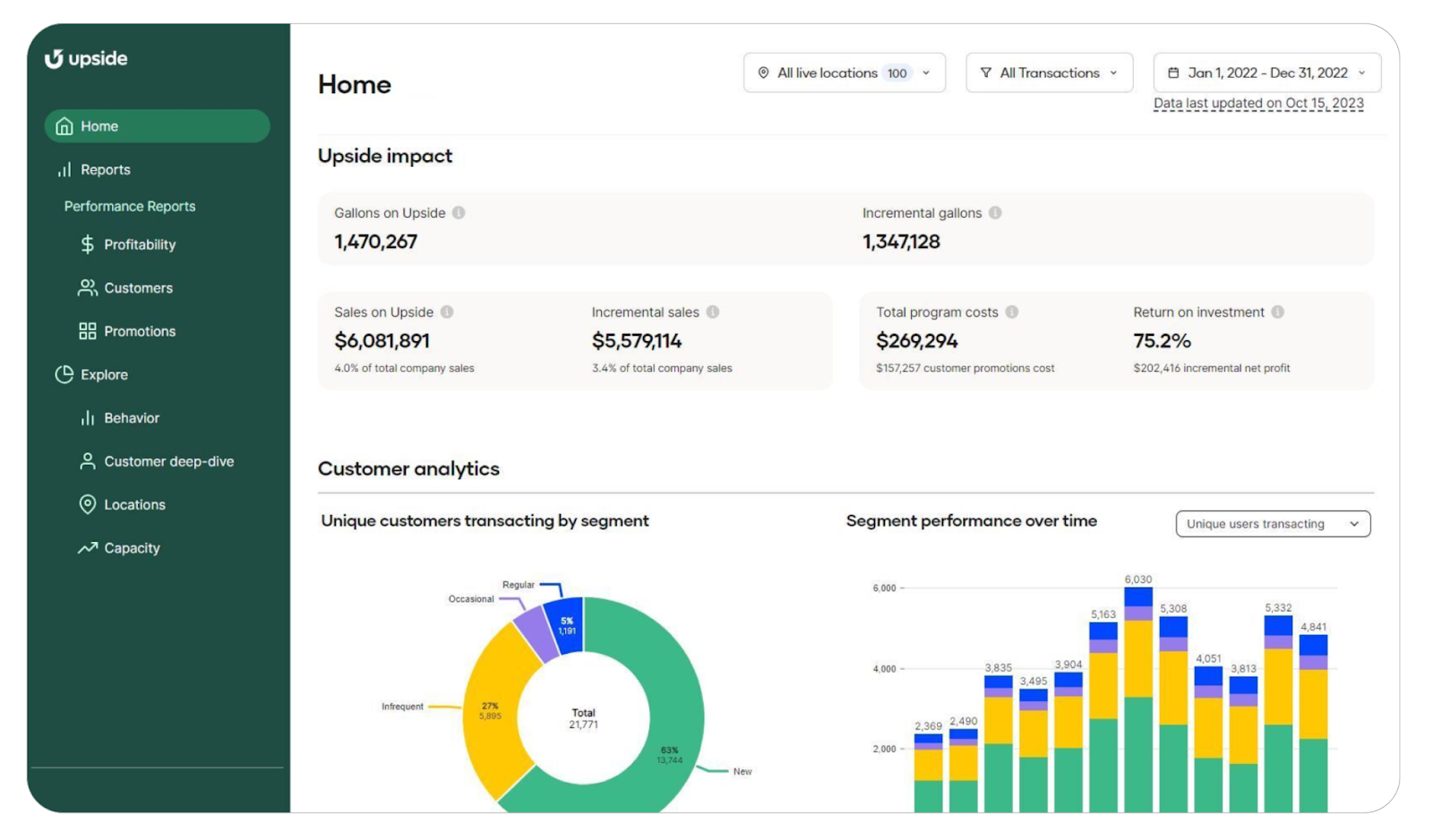Click the chevron in the All Transactions filter

[x=1114, y=73]
